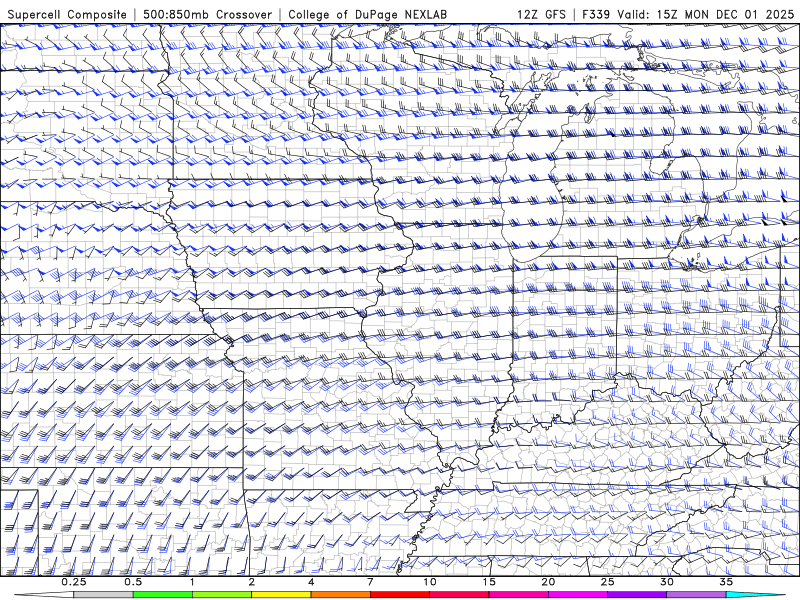Click the 'Valid: 15Z MON DEC 01 2025' text
Screen dimensions: 800x600
point(706,14)
